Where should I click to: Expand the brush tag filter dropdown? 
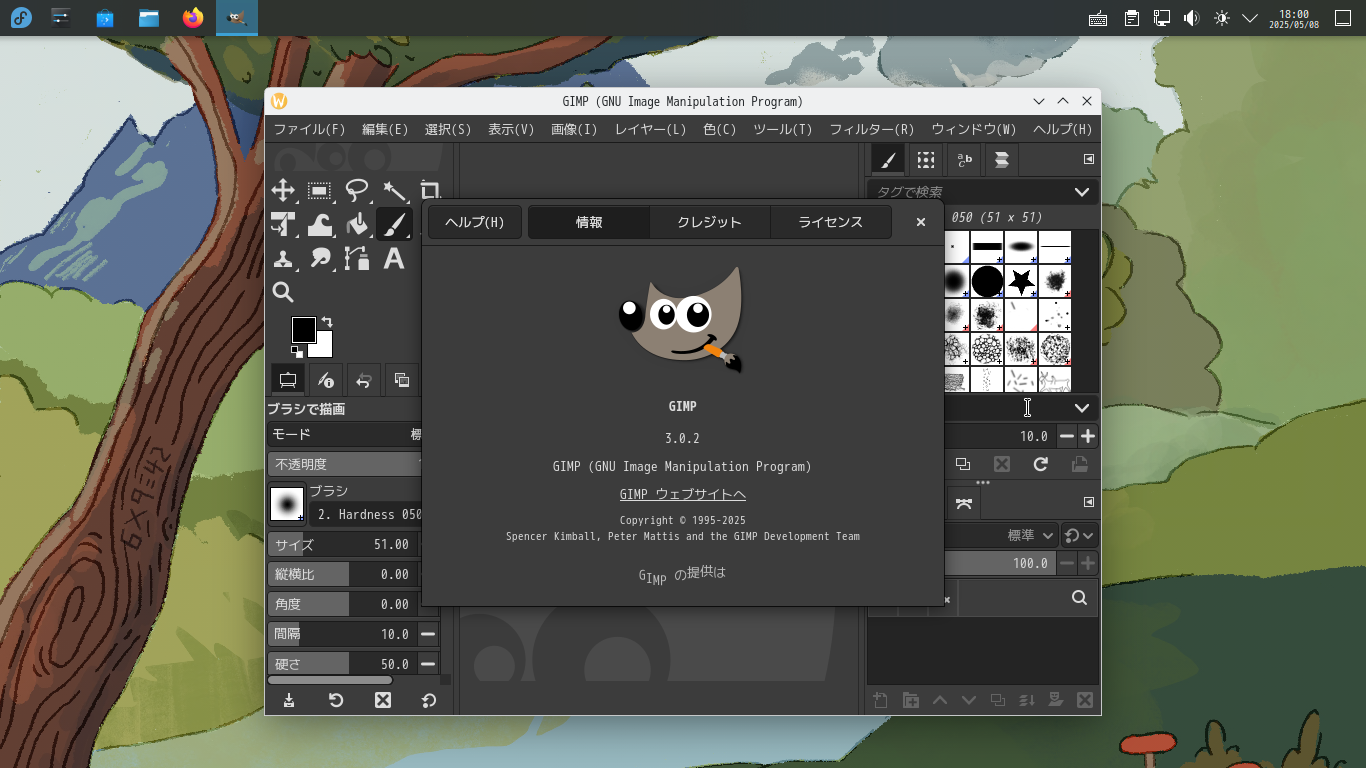[x=1081, y=192]
